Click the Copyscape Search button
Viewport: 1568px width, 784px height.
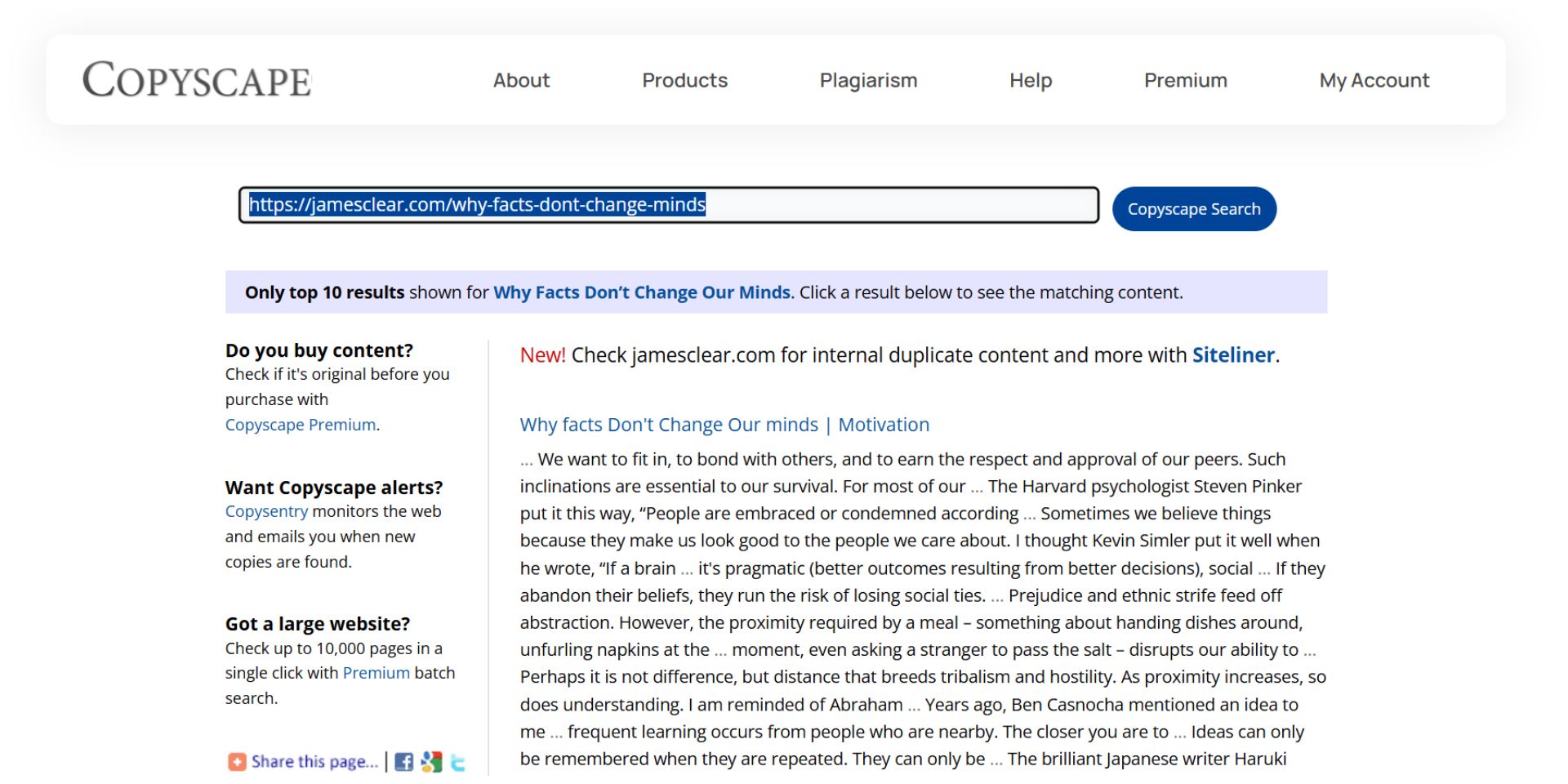tap(1194, 209)
